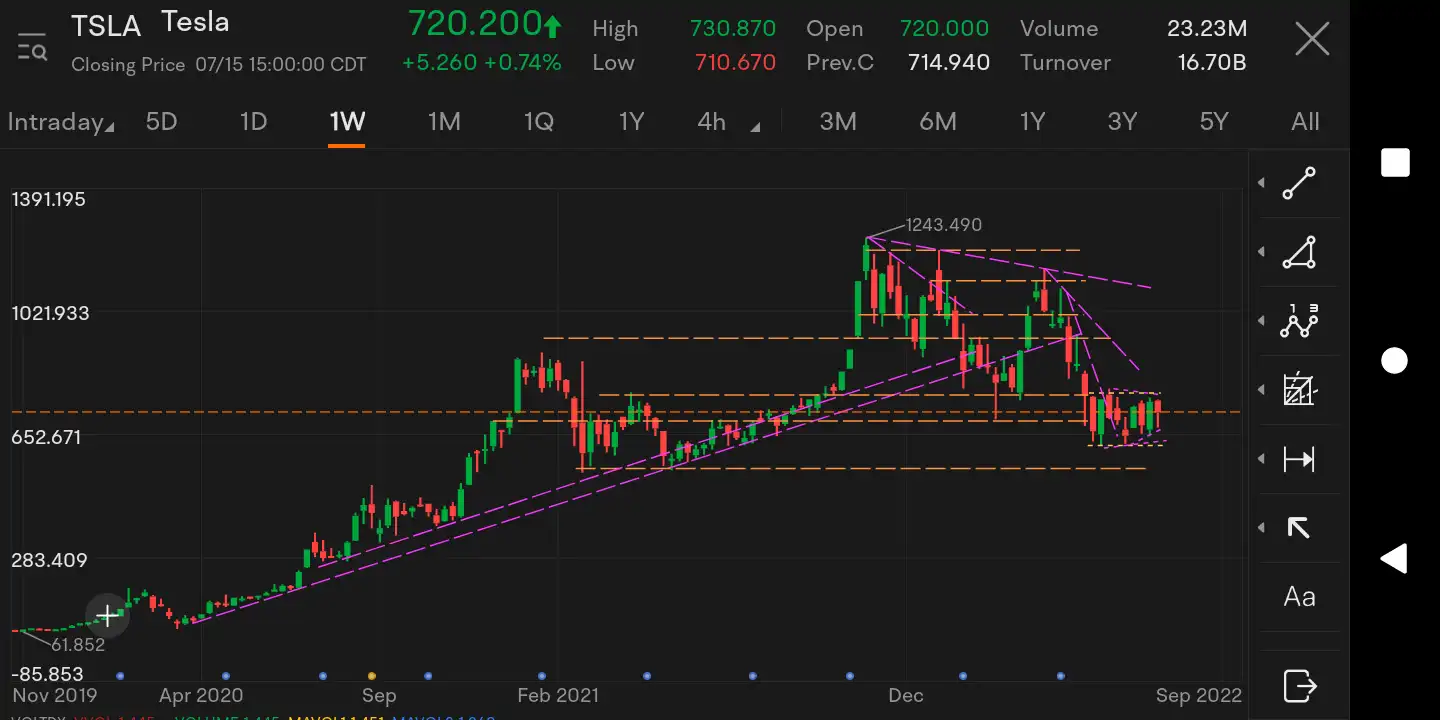This screenshot has width=1440, height=720.
Task: Tap the High value 730.870
Action: (733, 29)
